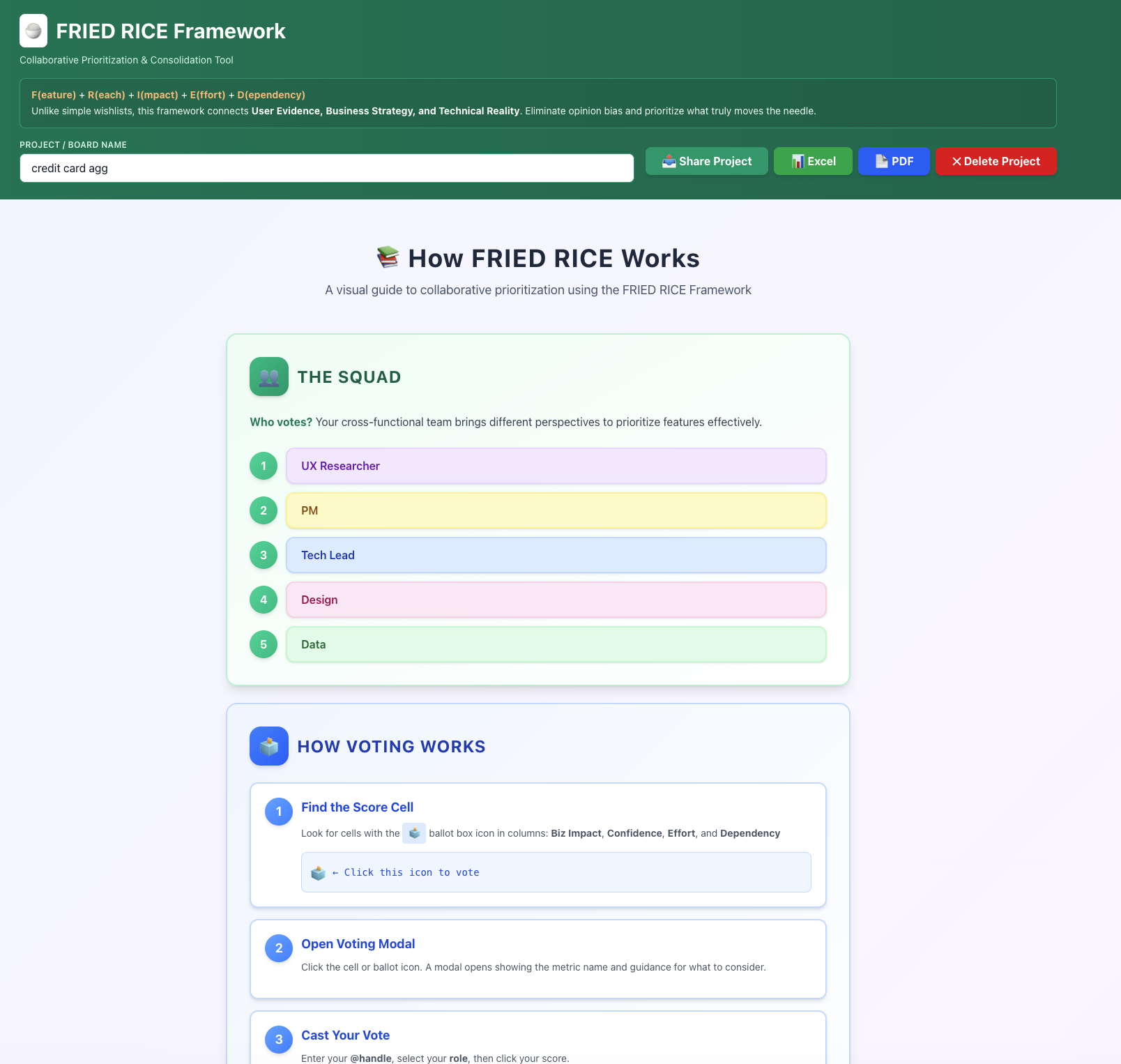Screen dimensions: 1121x1064
Task: Click The Squad people icon
Action: (x=268, y=377)
